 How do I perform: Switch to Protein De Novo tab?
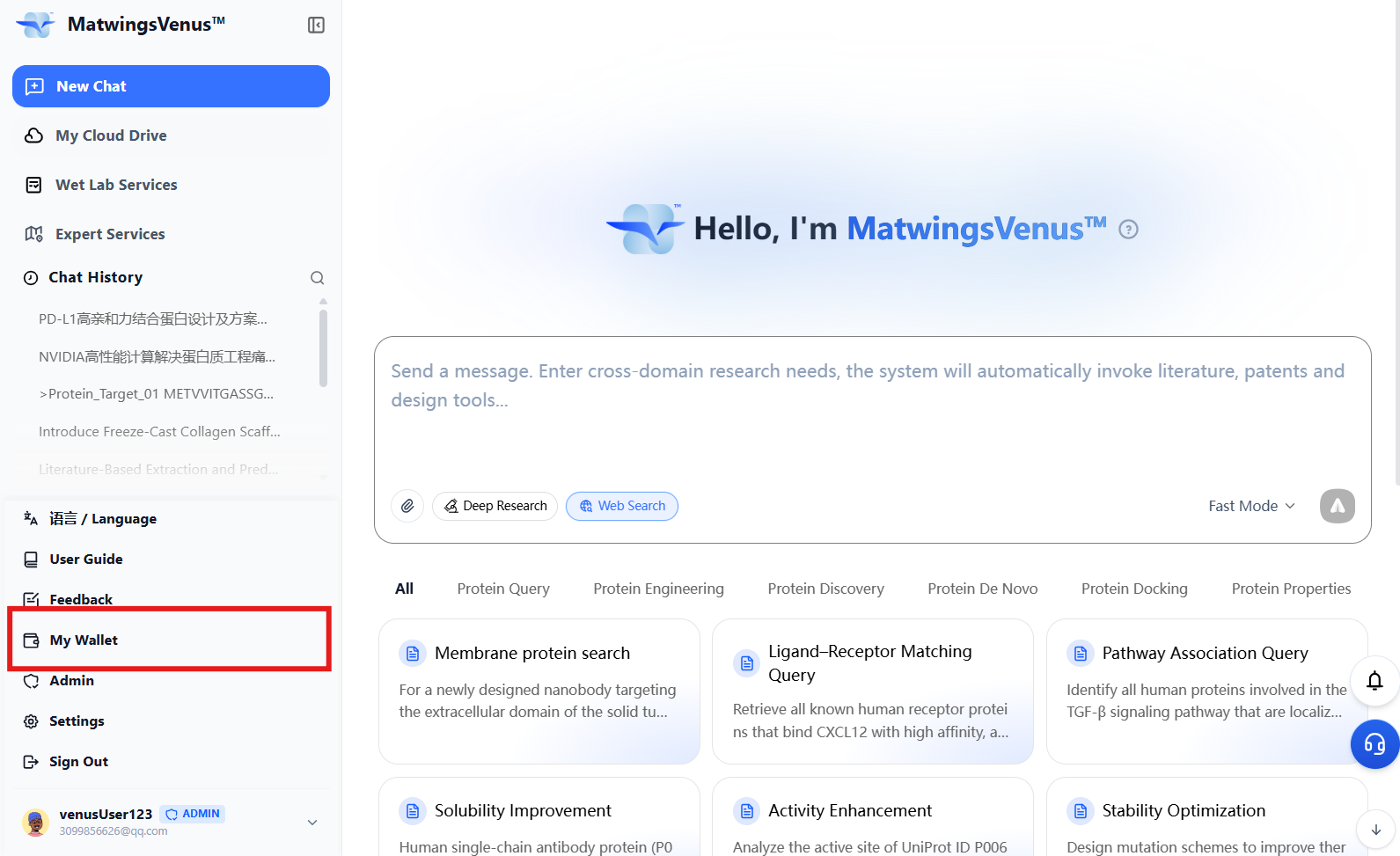coord(982,589)
